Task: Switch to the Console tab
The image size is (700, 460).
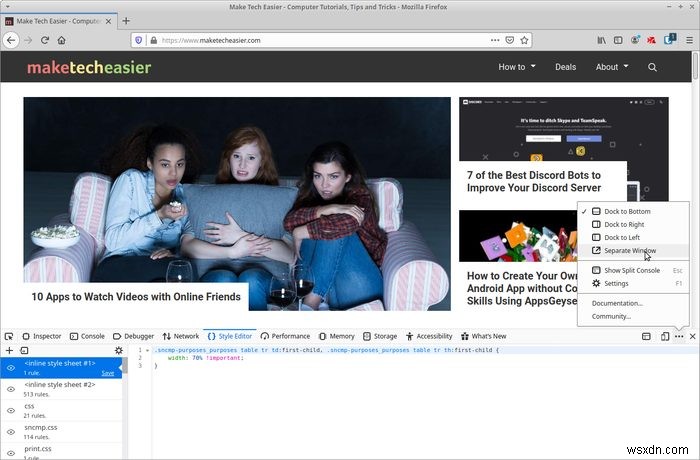Action: tap(87, 336)
